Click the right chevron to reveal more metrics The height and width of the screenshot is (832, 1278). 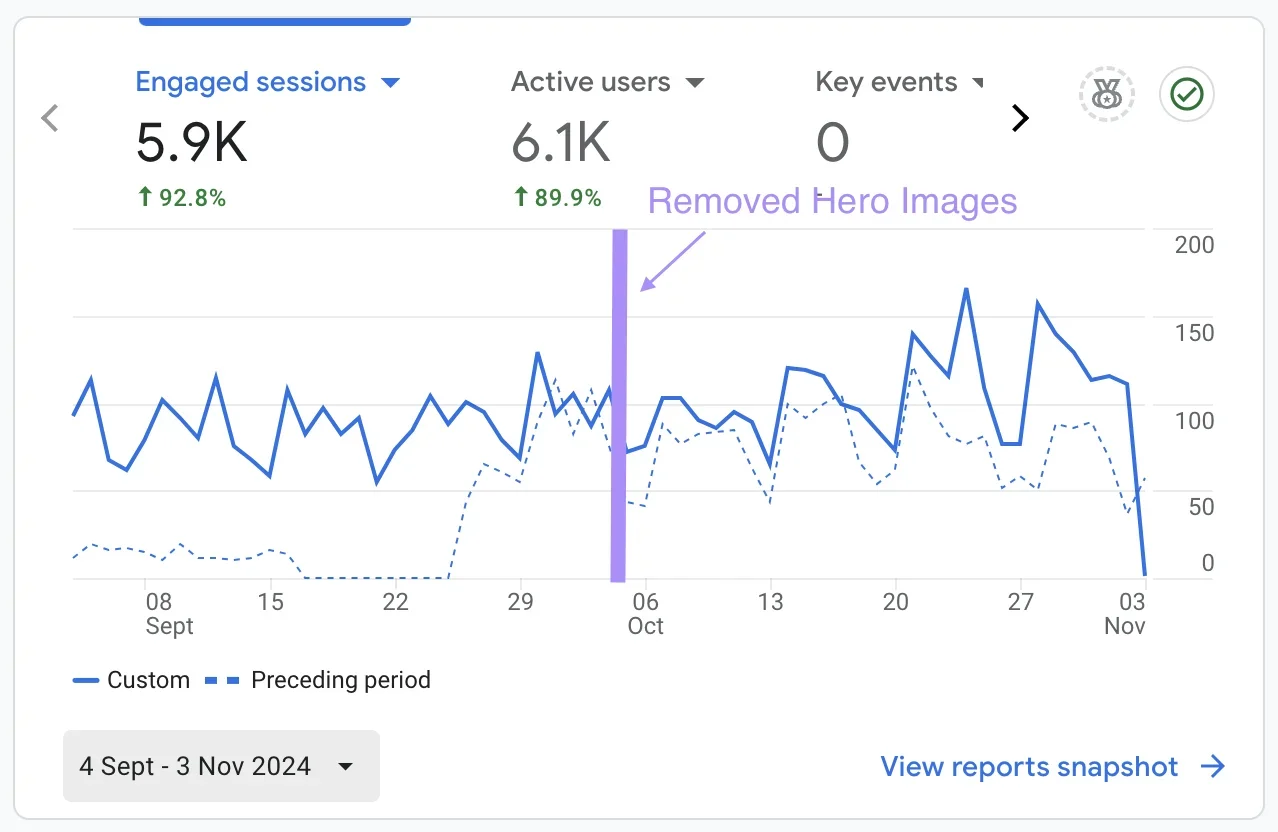click(x=1020, y=117)
